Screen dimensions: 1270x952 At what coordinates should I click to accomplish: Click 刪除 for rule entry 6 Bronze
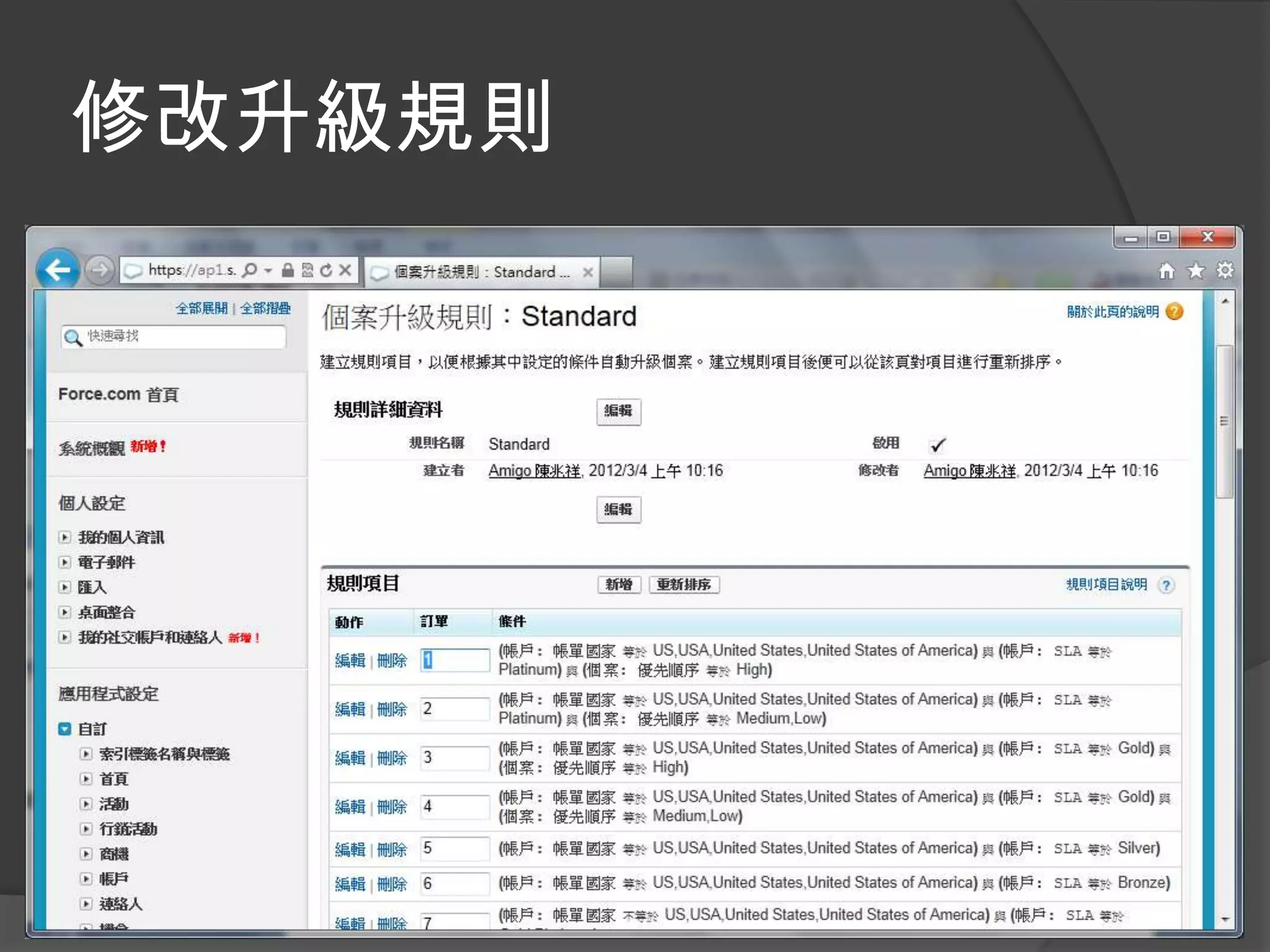(392, 884)
